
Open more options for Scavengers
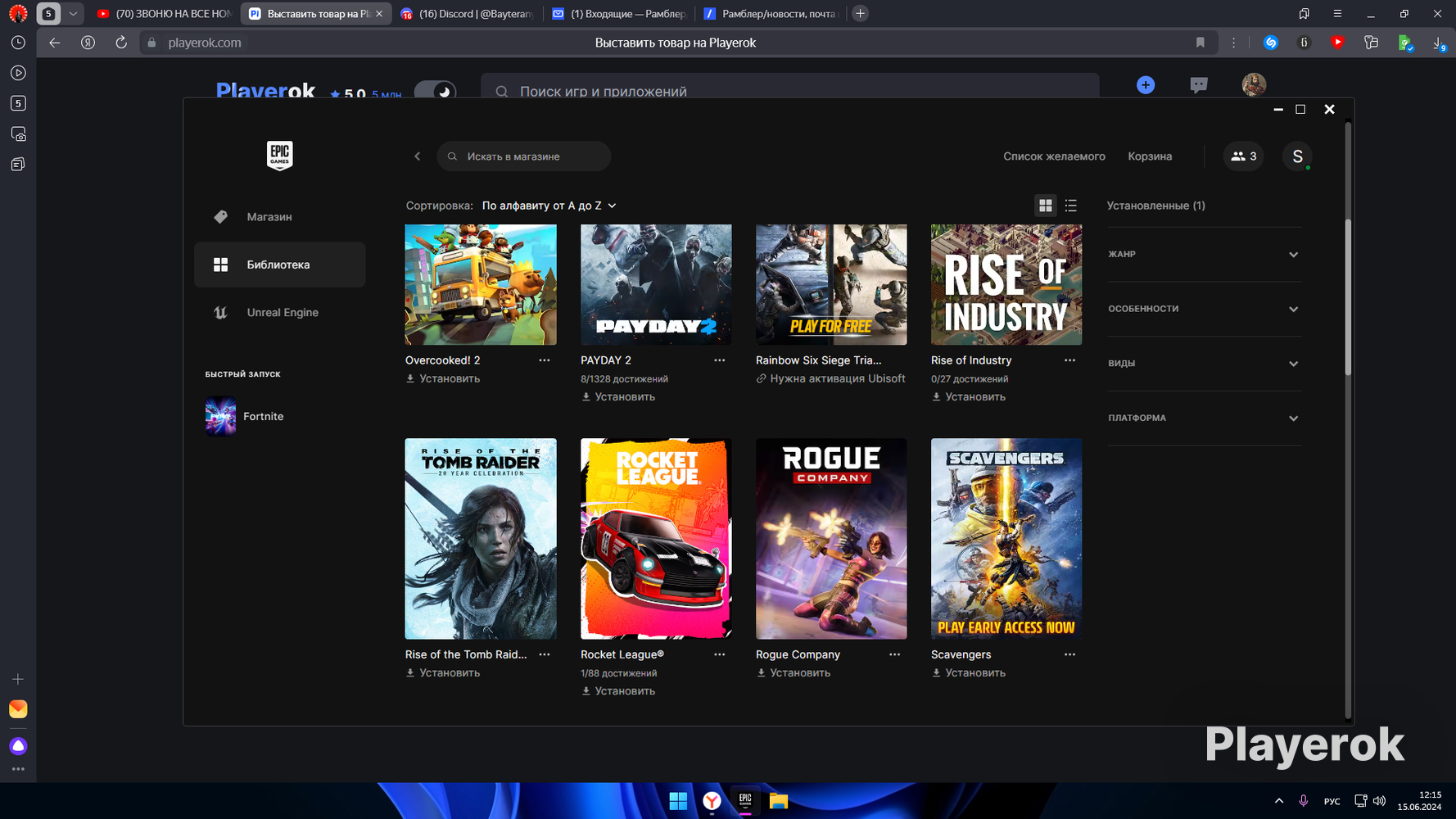pyautogui.click(x=1069, y=654)
